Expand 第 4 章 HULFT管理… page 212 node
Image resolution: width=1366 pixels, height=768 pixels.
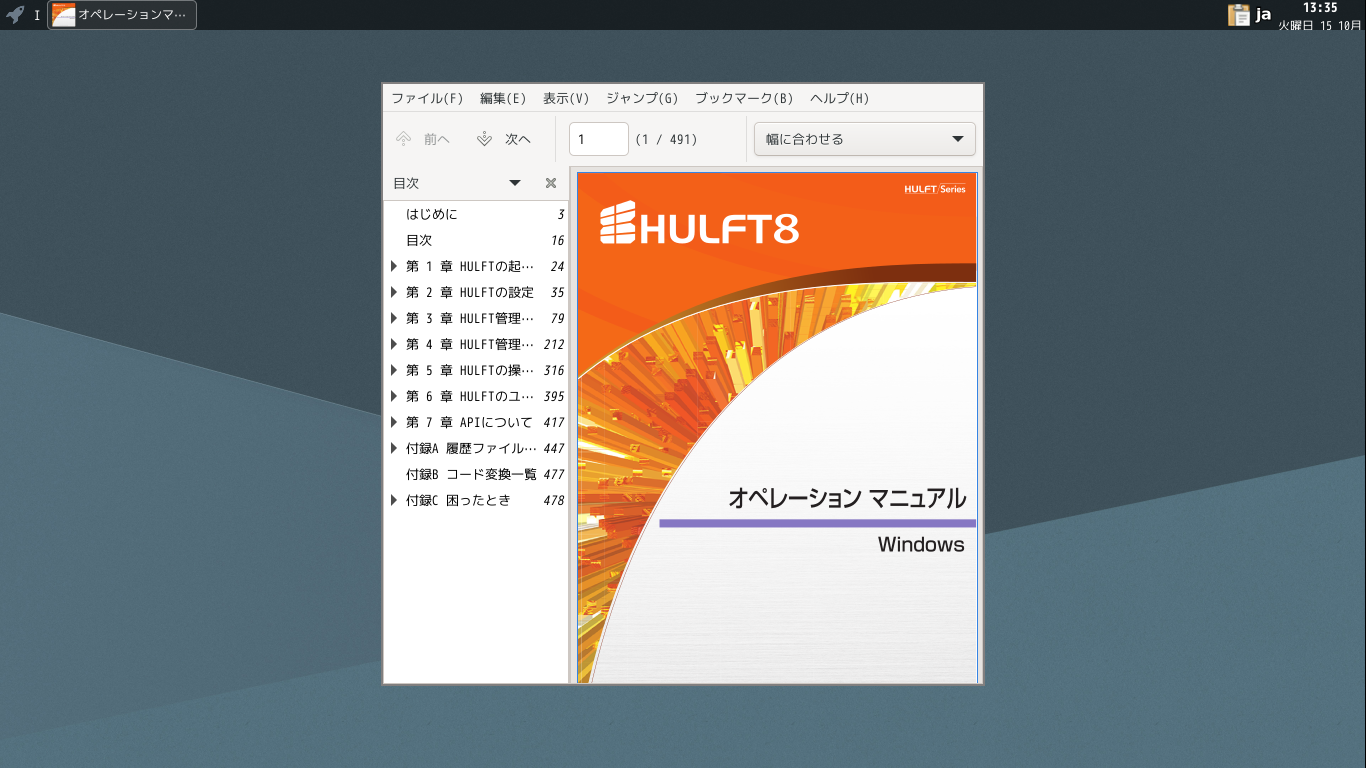394,344
